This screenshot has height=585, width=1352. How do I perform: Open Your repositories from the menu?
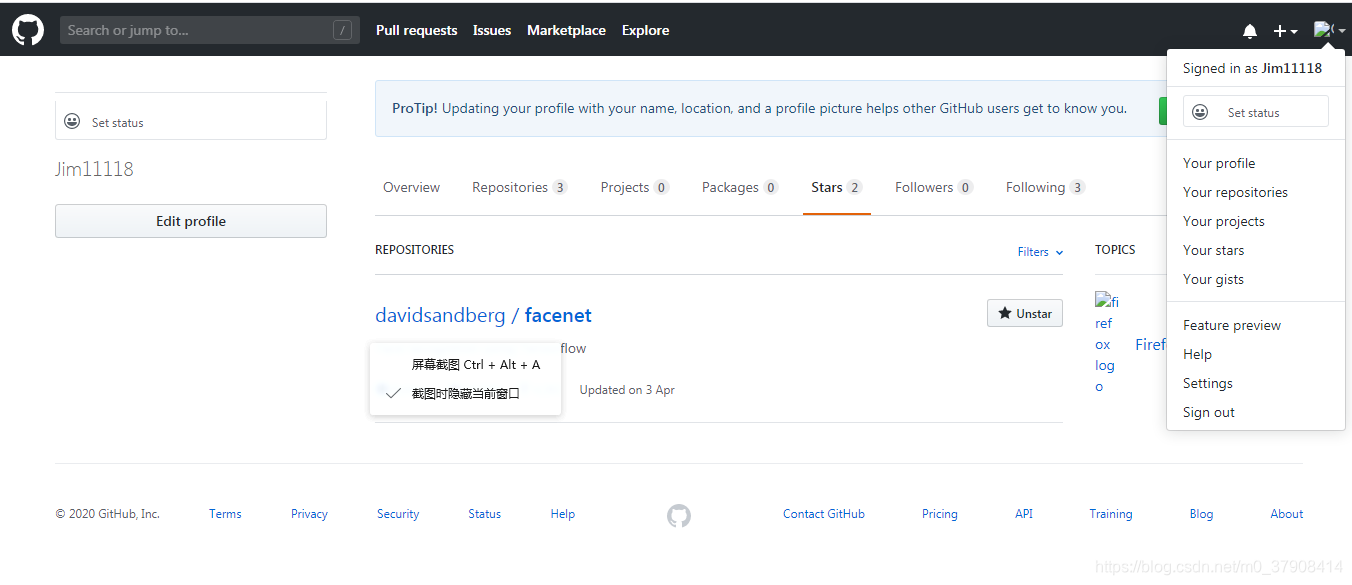pyautogui.click(x=1235, y=192)
